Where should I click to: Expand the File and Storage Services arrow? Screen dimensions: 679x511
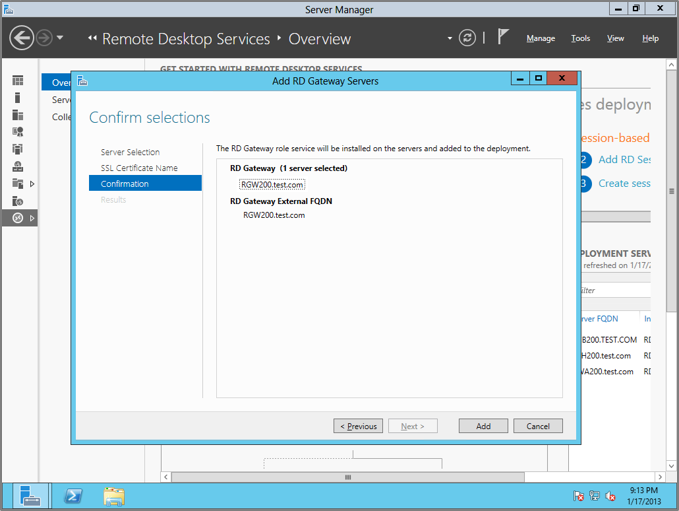(x=32, y=184)
